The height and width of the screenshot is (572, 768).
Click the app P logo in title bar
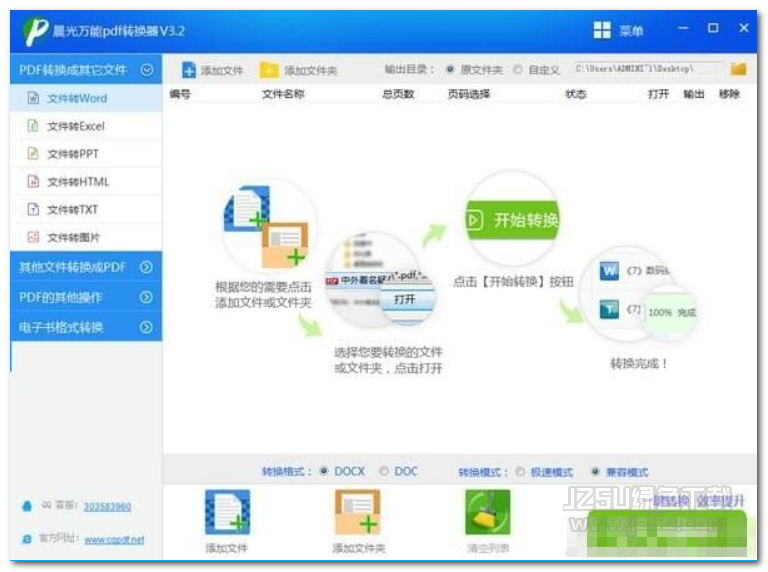point(36,31)
